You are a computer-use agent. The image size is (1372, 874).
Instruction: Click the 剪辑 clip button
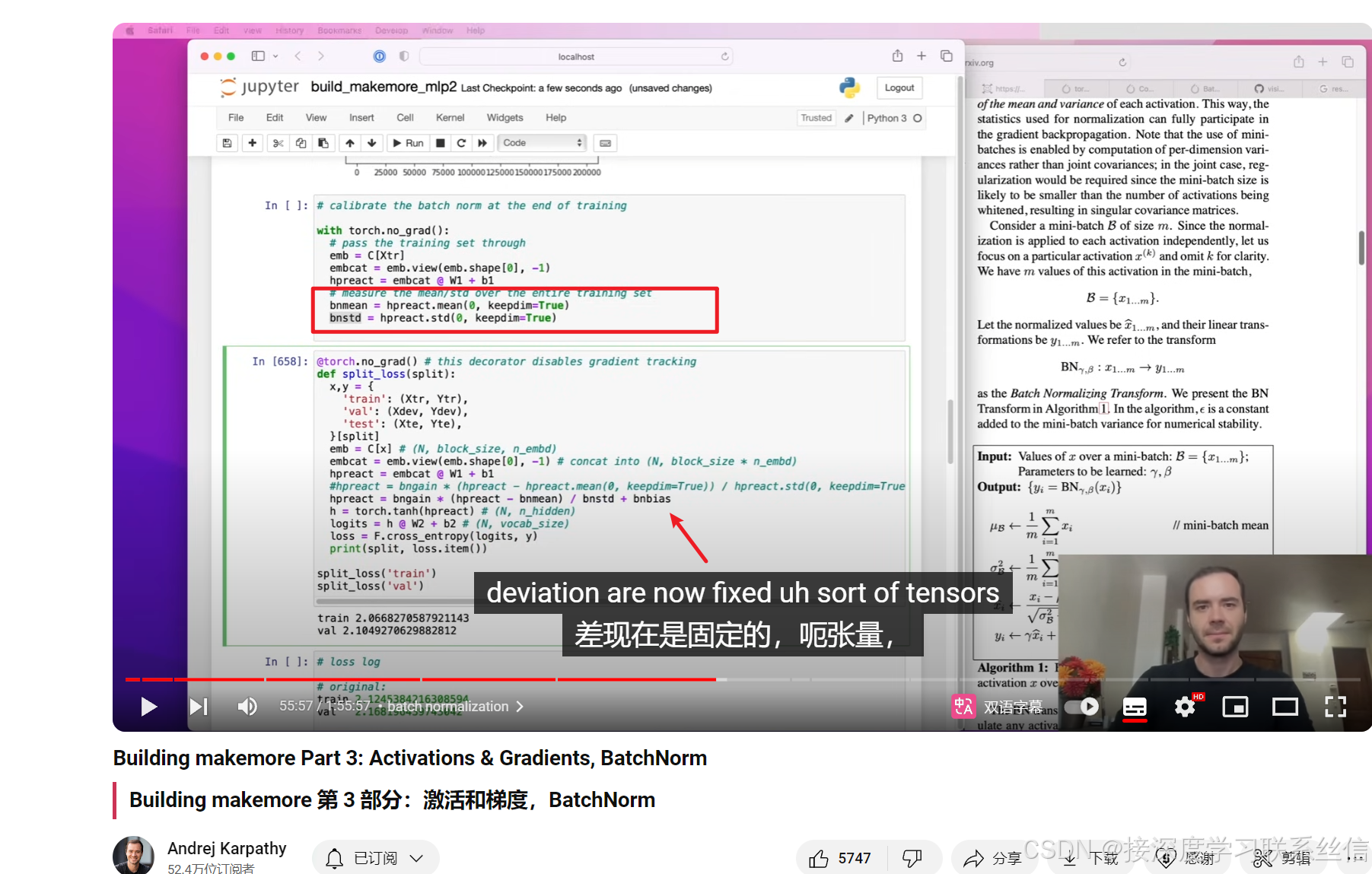[1284, 858]
